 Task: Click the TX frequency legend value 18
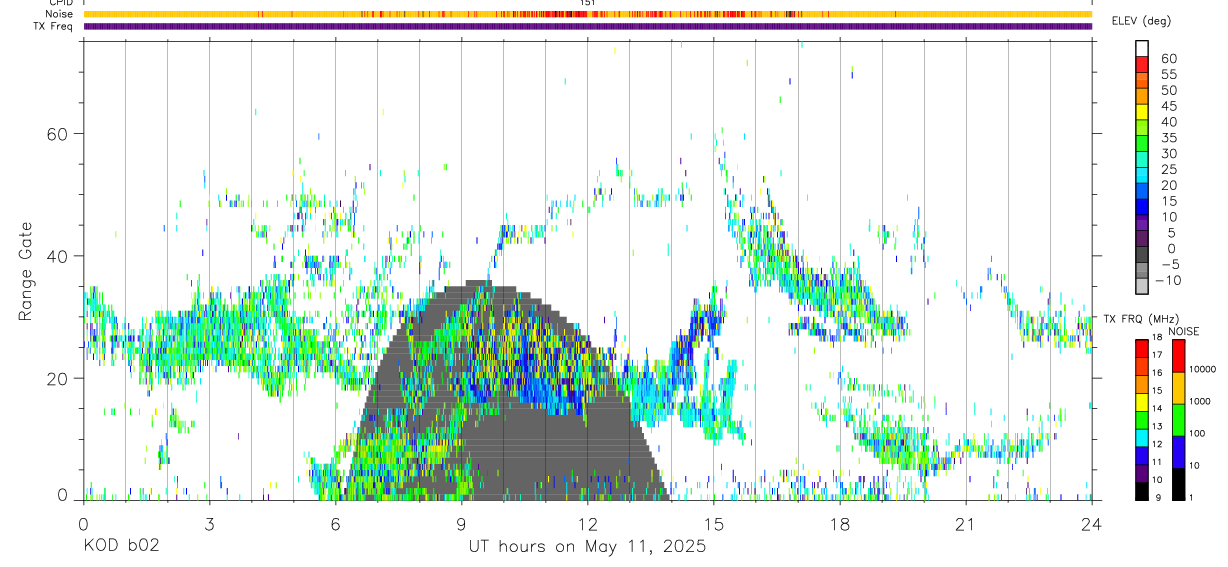[x=1158, y=339]
